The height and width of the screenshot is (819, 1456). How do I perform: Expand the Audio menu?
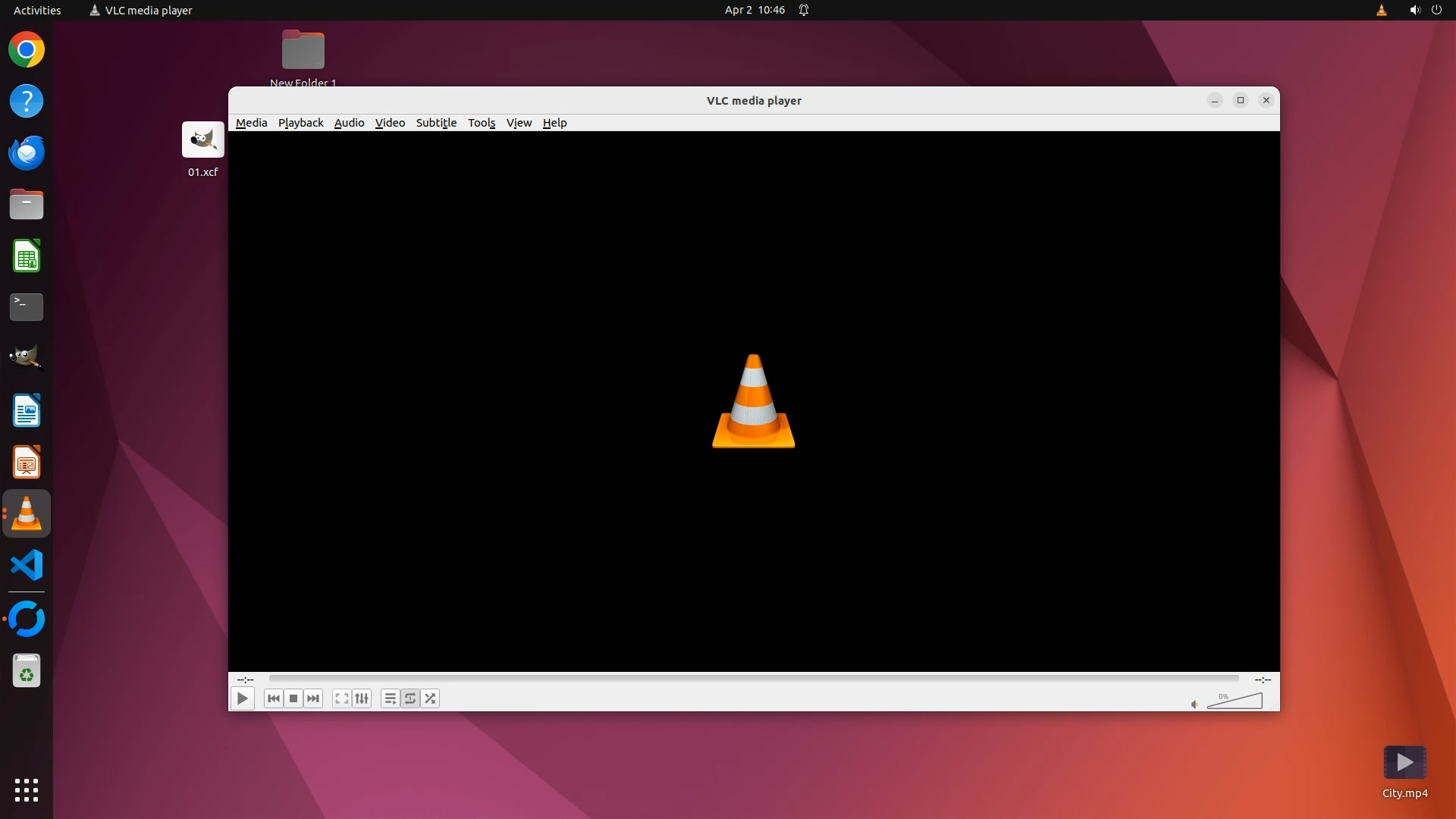(349, 123)
